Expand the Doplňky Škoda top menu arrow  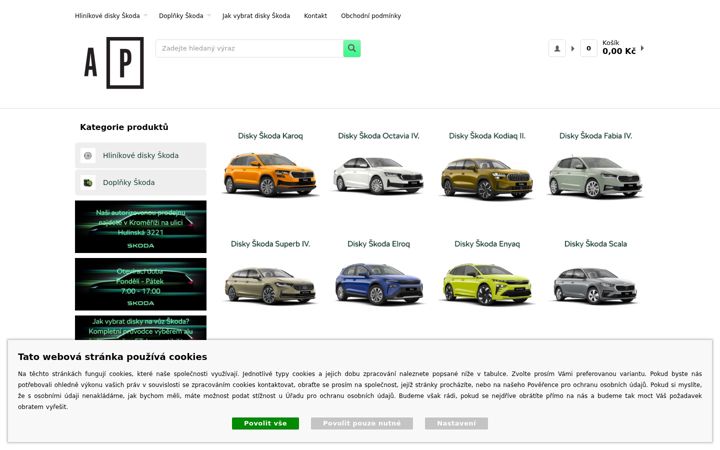point(209,16)
